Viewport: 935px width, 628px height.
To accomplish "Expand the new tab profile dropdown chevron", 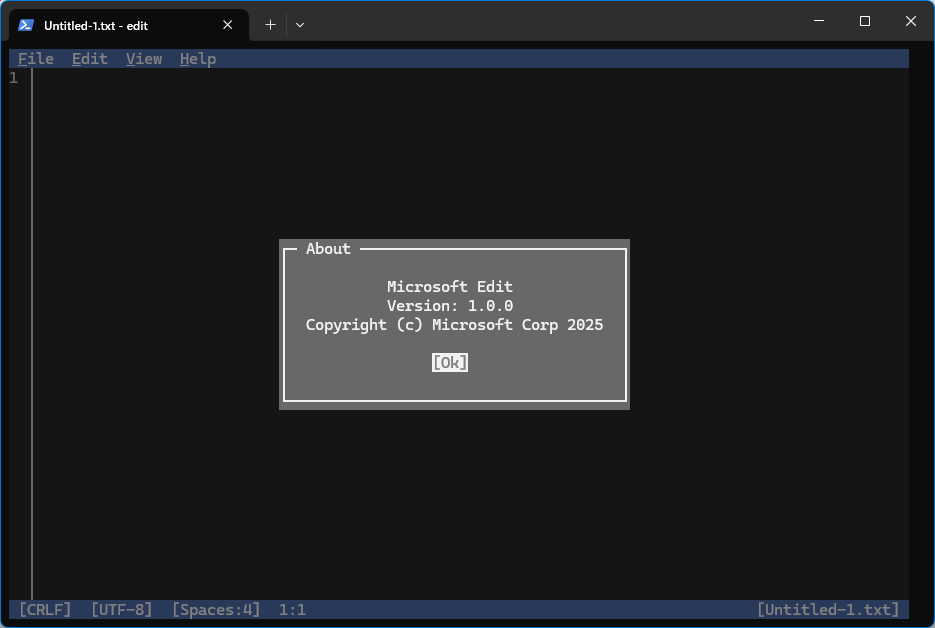I will 300,25.
